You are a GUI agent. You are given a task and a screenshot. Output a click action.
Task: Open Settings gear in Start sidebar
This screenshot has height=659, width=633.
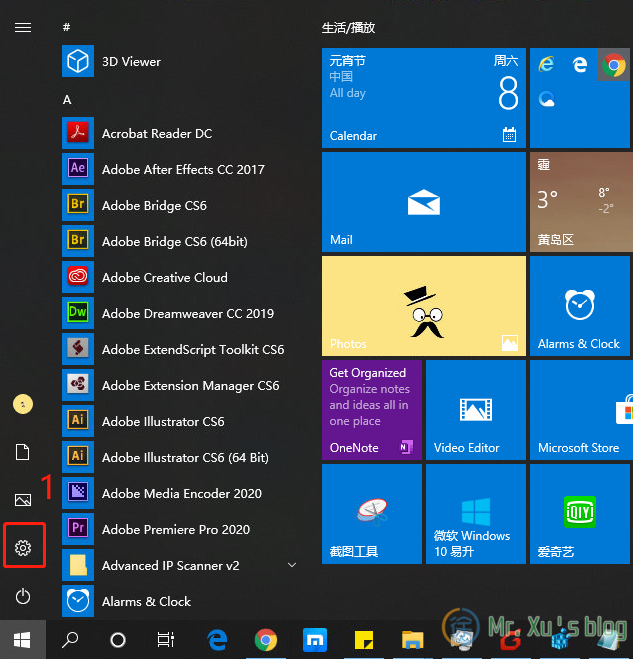(x=23, y=548)
